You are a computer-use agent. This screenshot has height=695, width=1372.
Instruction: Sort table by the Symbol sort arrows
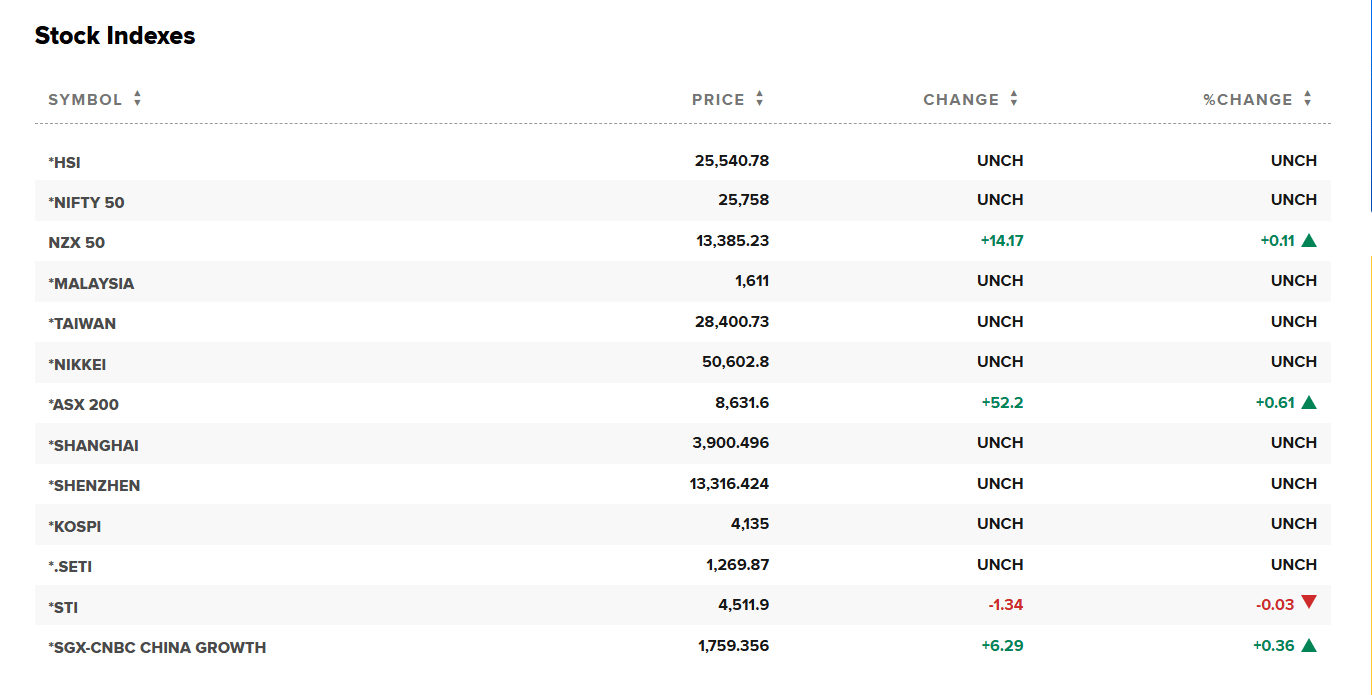point(138,99)
